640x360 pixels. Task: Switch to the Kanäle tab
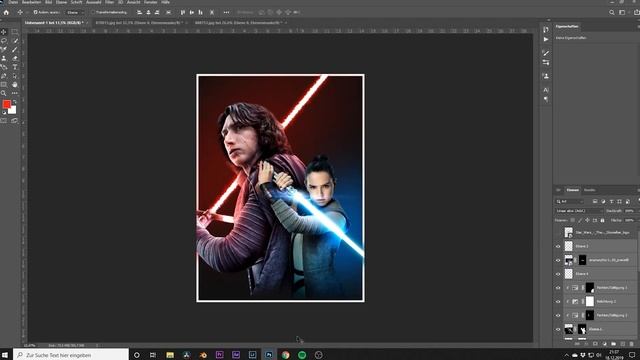click(589, 190)
